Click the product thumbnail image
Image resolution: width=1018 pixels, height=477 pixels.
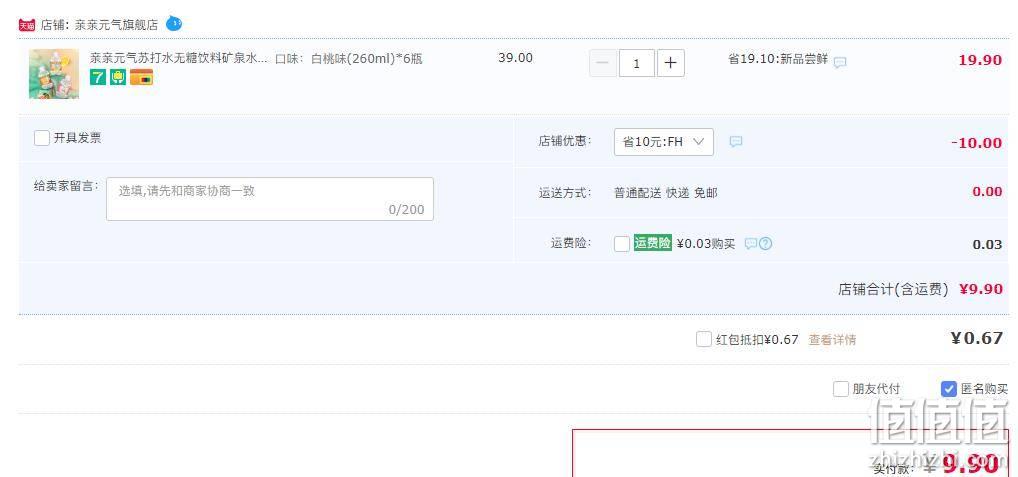[x=54, y=74]
